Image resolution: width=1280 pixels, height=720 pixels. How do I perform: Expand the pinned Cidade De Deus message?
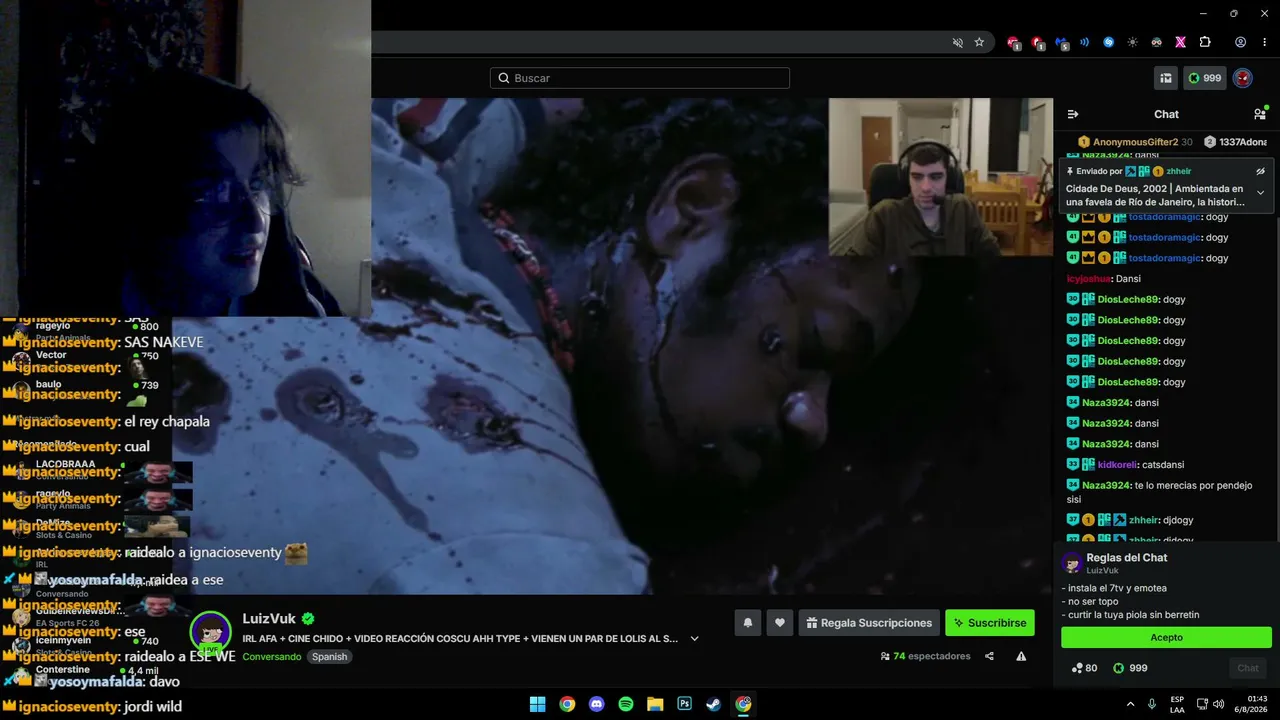(1260, 193)
